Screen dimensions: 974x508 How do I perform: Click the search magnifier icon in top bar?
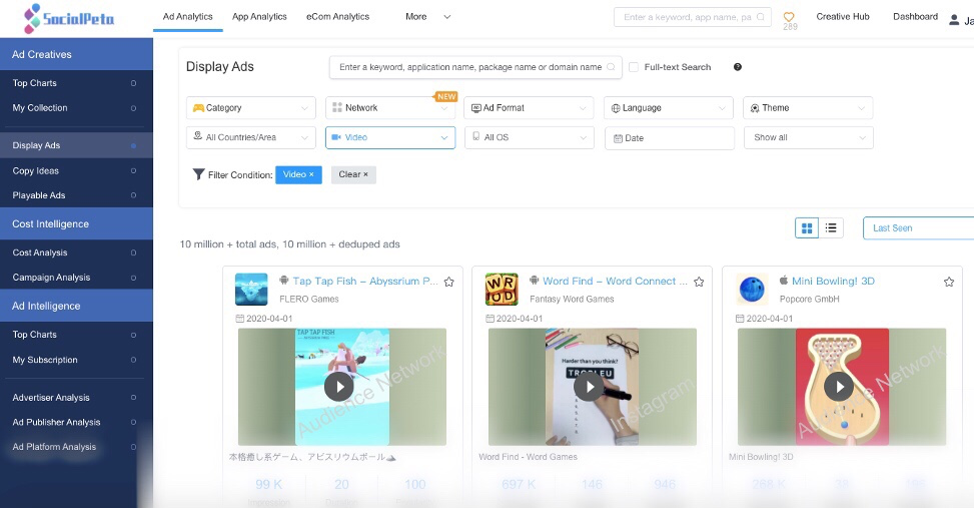click(761, 17)
